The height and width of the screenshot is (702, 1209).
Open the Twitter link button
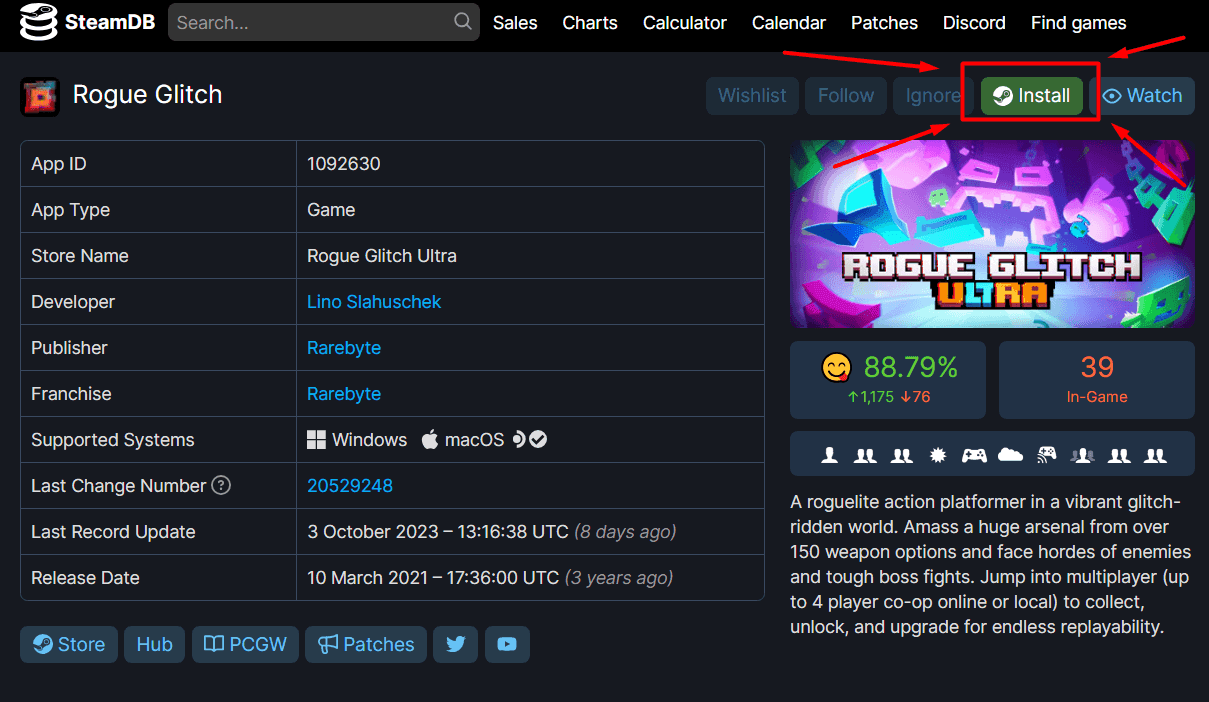click(456, 645)
